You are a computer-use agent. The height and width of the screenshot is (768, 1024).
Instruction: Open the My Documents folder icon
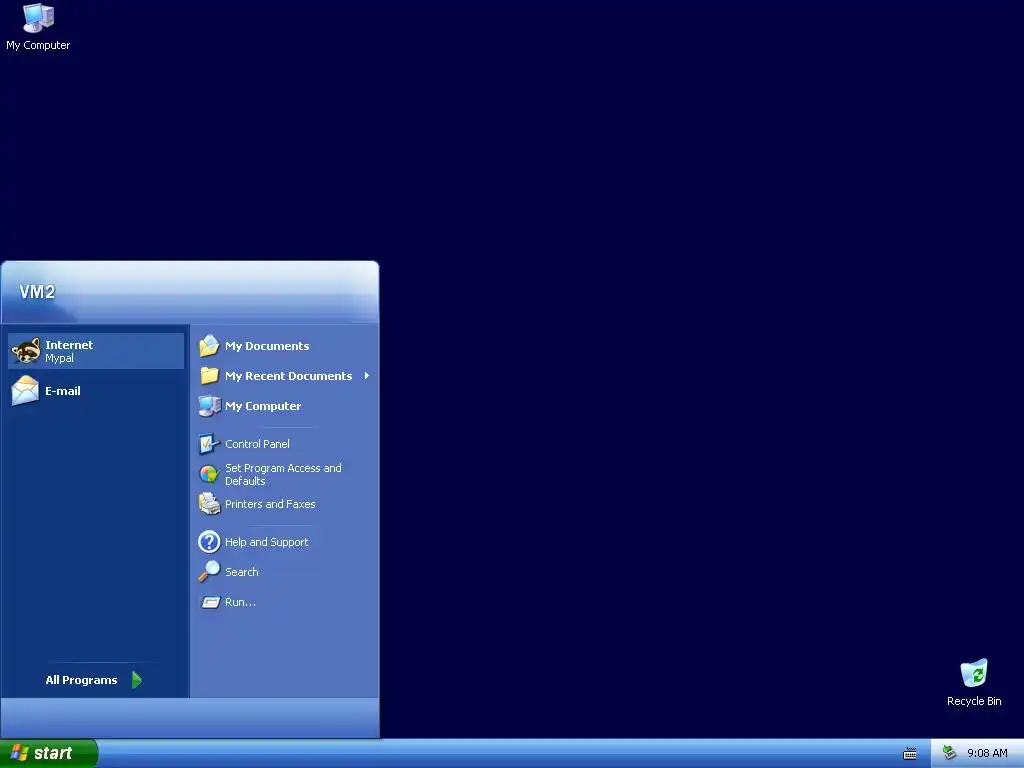(x=209, y=345)
